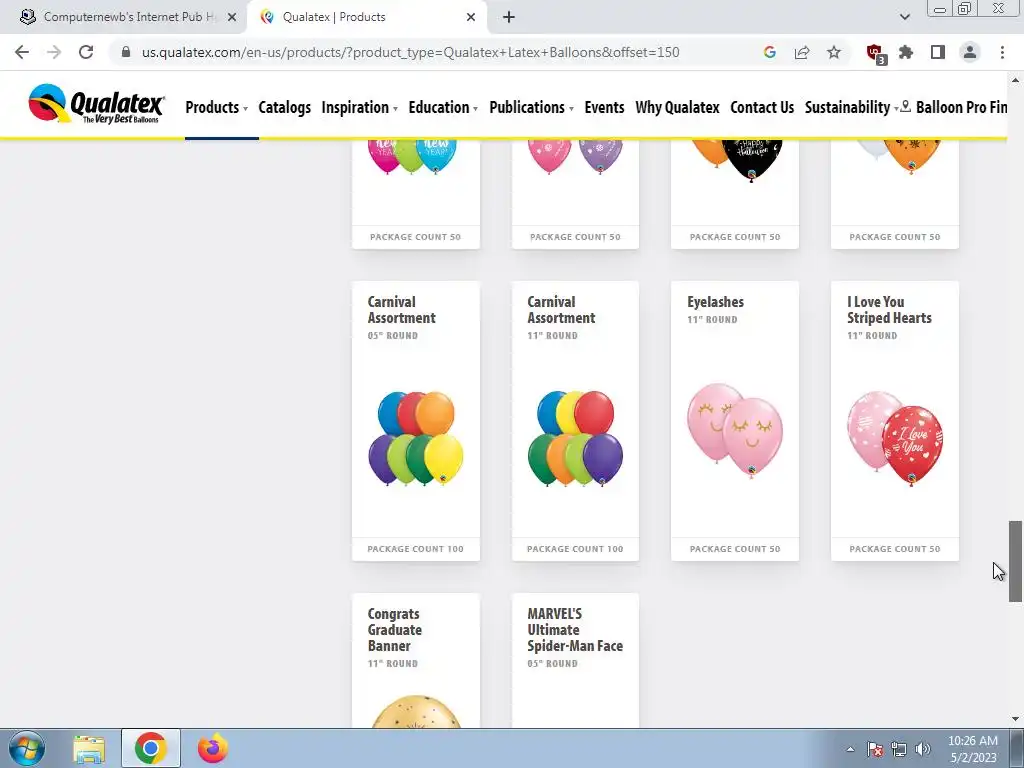Image resolution: width=1024 pixels, height=768 pixels.
Task: Open the Contact Us page
Action: point(762,107)
